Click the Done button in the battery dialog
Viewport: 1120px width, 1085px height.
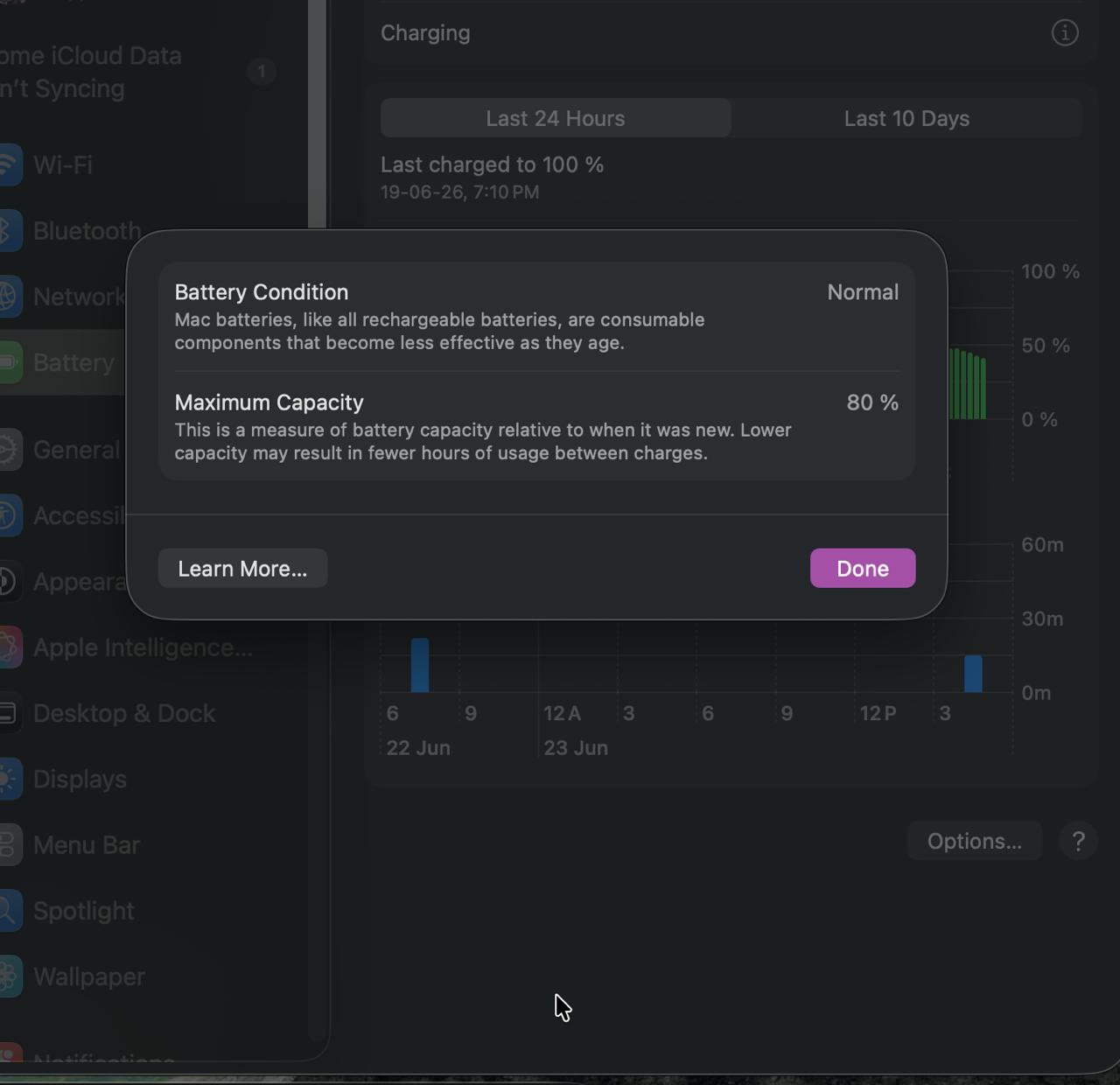pyautogui.click(x=862, y=568)
